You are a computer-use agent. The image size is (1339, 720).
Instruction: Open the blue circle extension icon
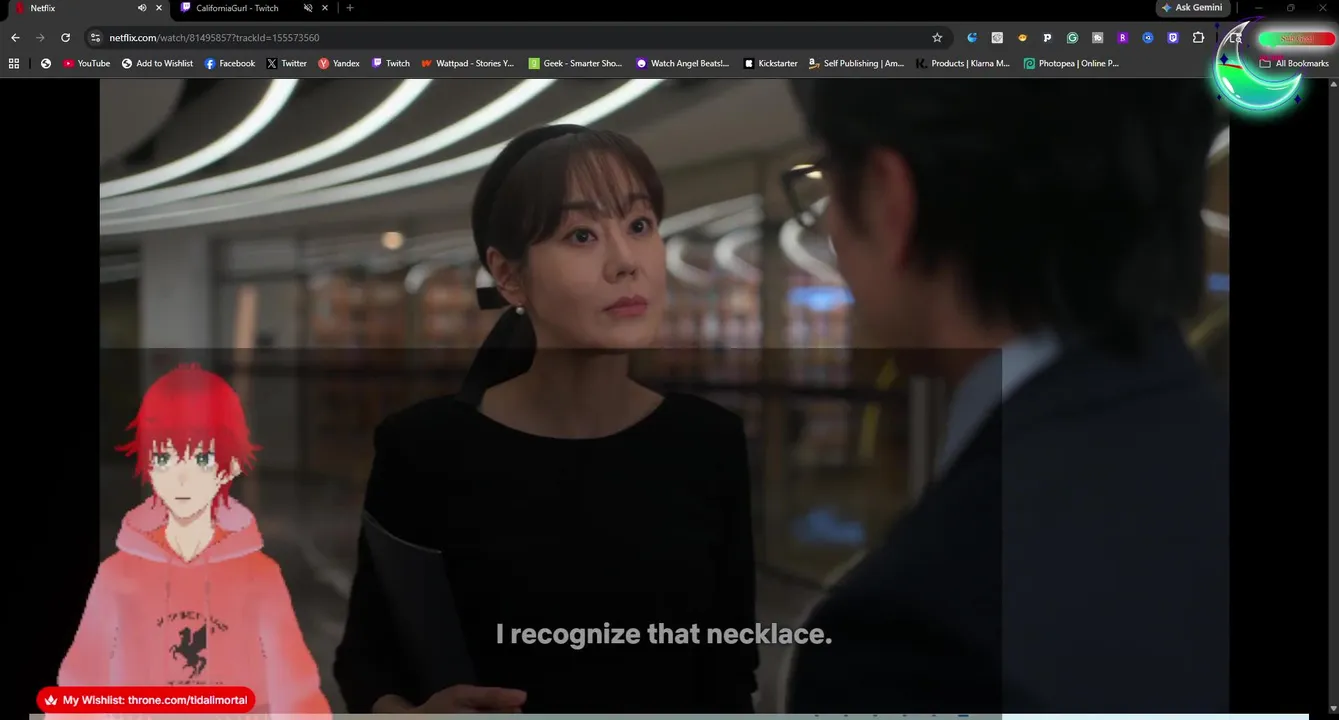click(x=1148, y=38)
